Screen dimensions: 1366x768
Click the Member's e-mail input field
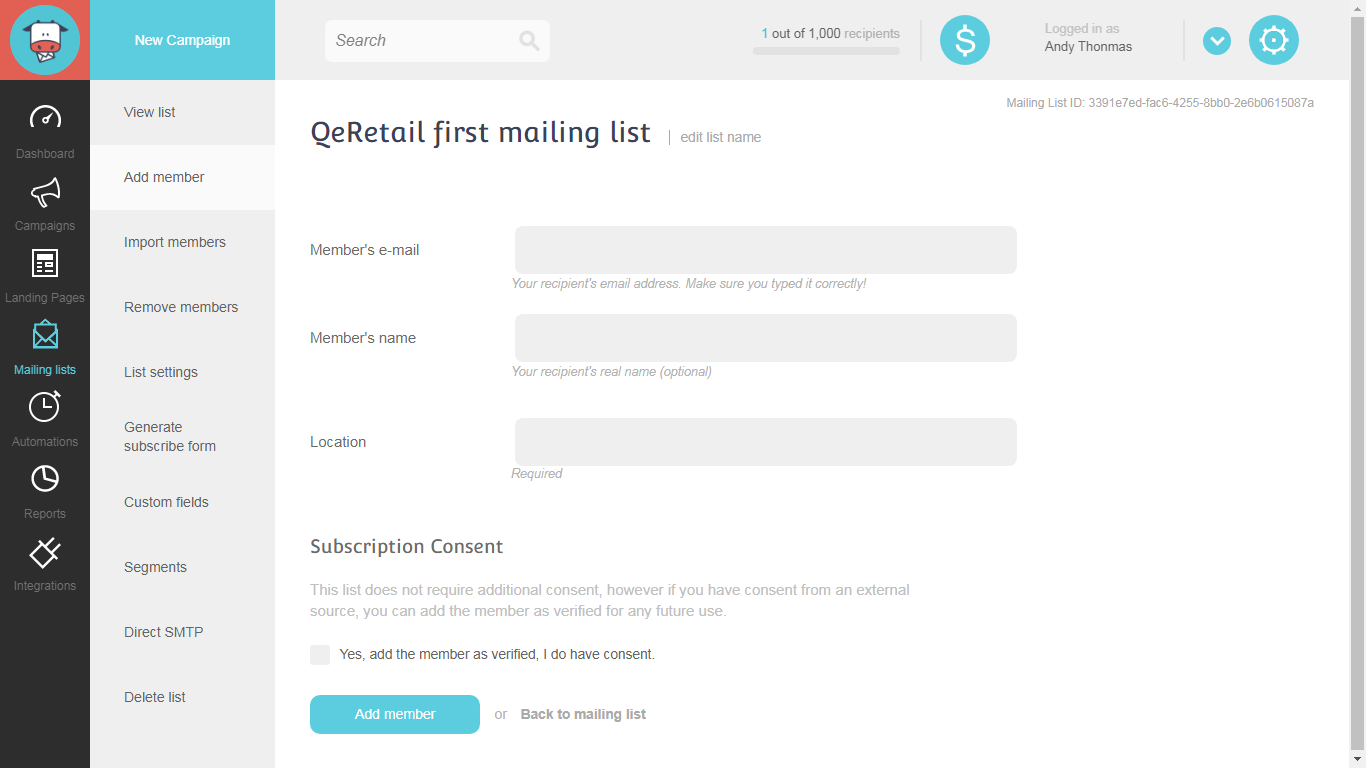tap(765, 250)
